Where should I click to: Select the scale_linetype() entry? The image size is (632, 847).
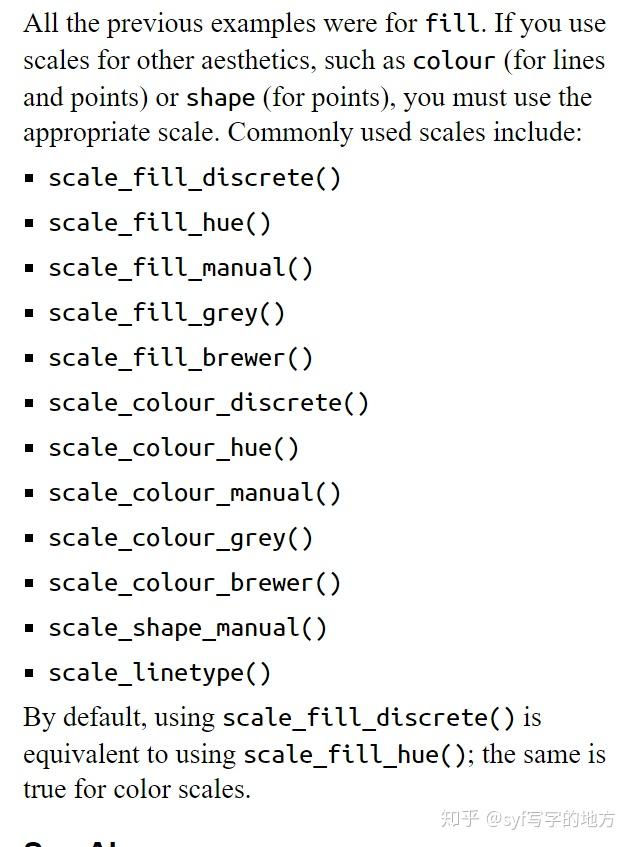click(159, 673)
